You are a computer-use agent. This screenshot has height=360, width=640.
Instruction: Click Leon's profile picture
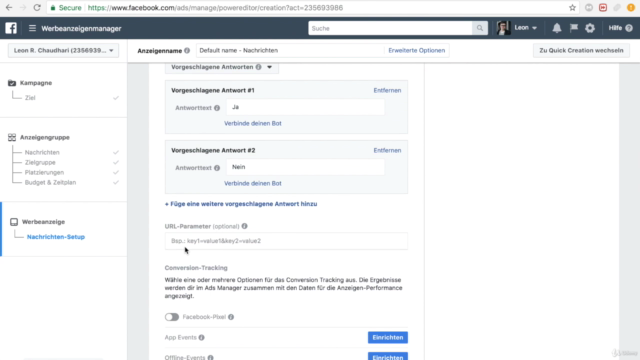point(503,28)
